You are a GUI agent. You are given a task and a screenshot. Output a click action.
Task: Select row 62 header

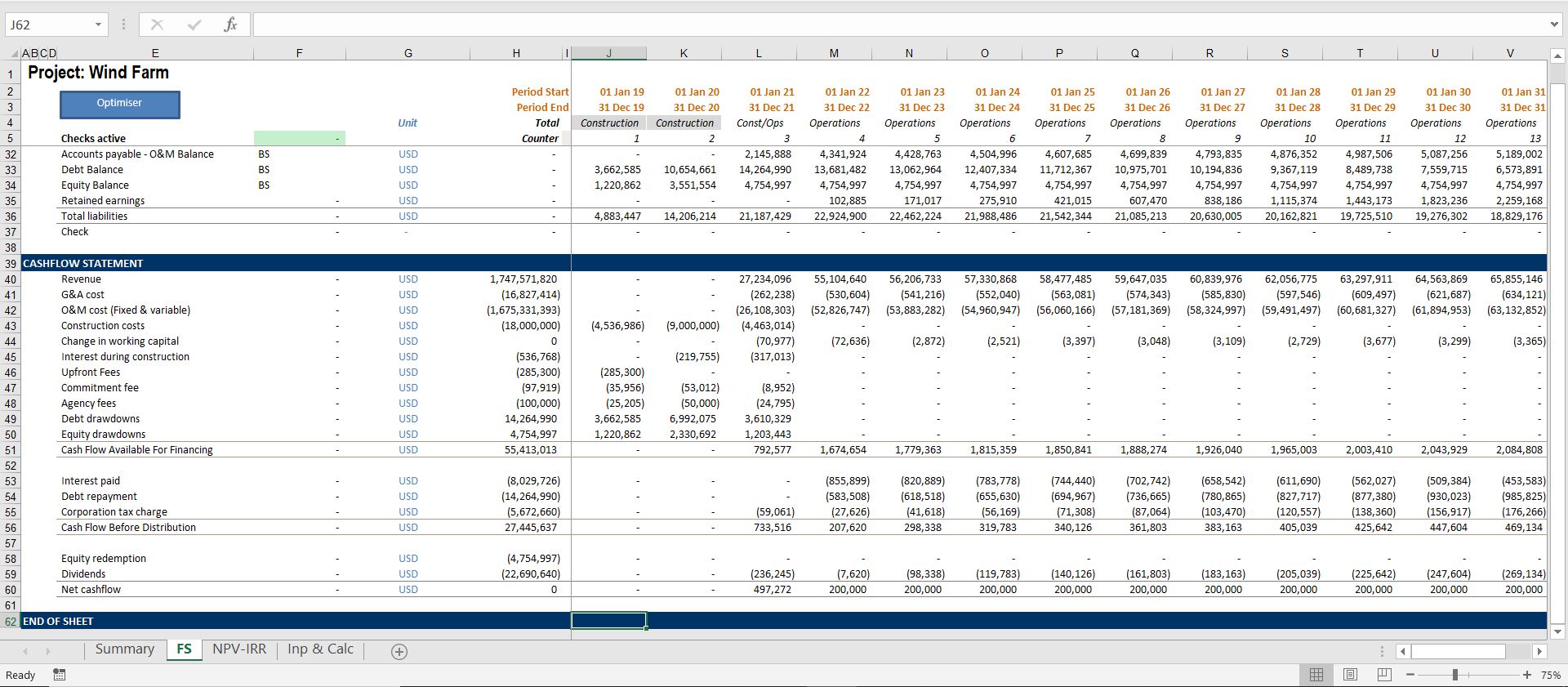(x=11, y=621)
